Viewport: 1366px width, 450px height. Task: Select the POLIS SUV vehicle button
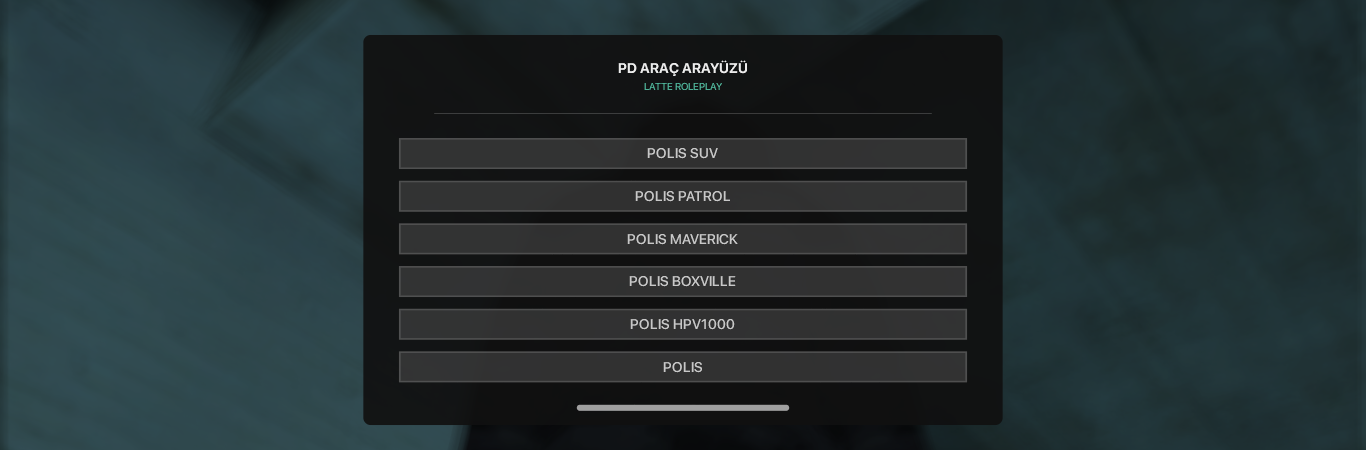[682, 153]
